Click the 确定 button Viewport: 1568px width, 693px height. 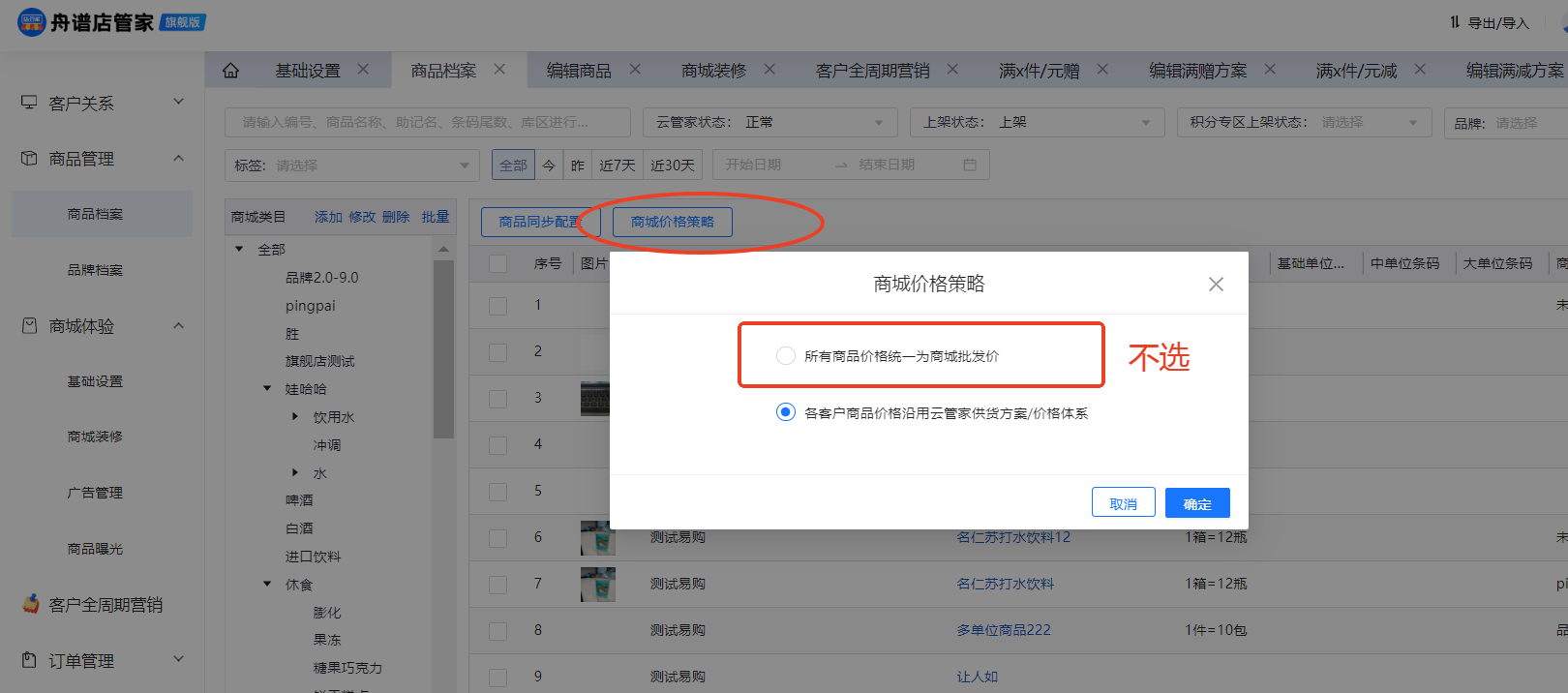point(1197,503)
